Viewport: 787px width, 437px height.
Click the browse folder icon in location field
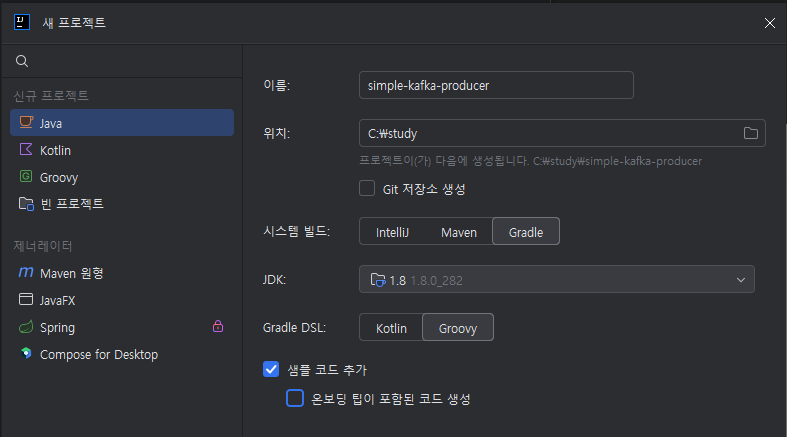[x=751, y=133]
